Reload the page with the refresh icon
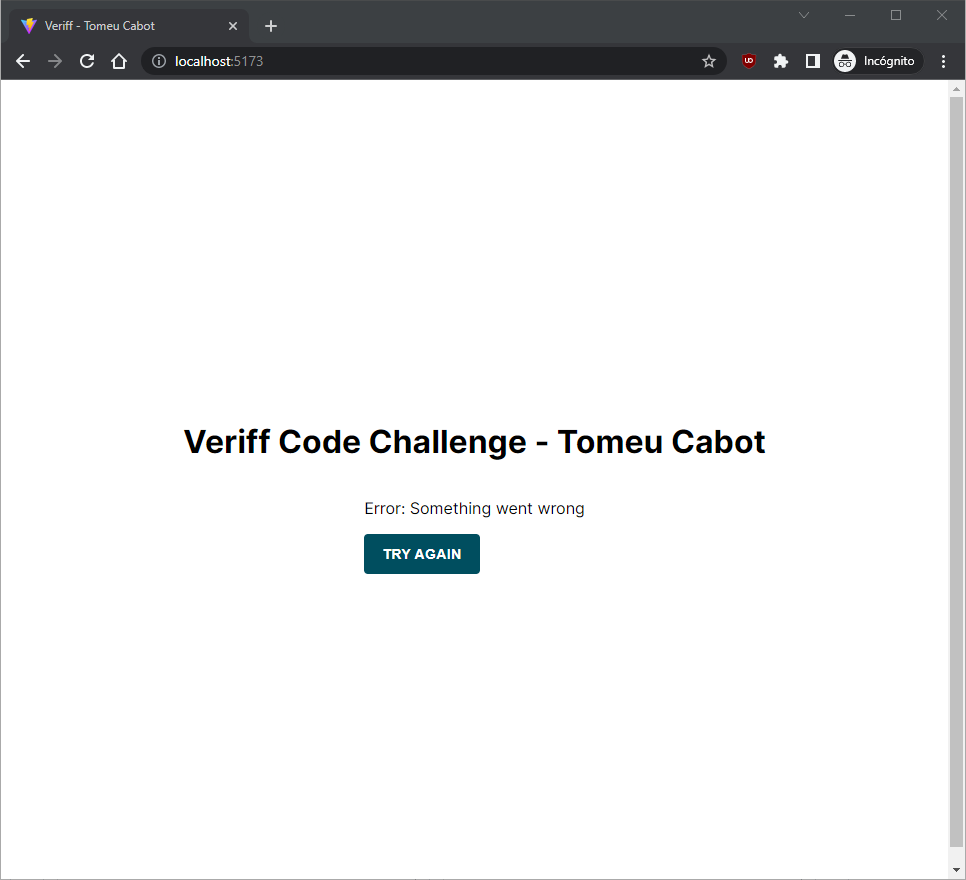 87,61
